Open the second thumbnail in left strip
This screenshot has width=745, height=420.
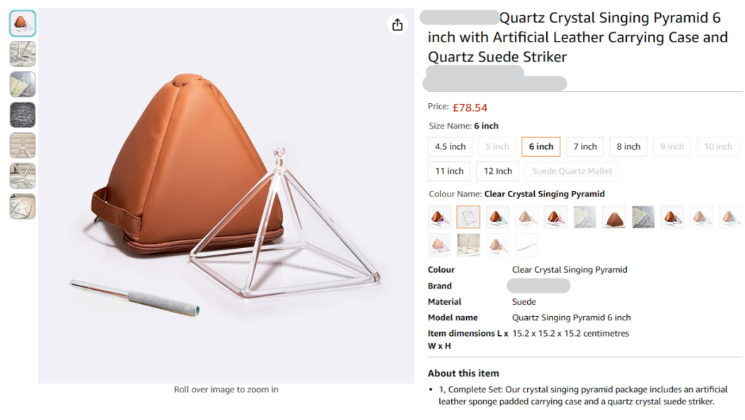22,54
